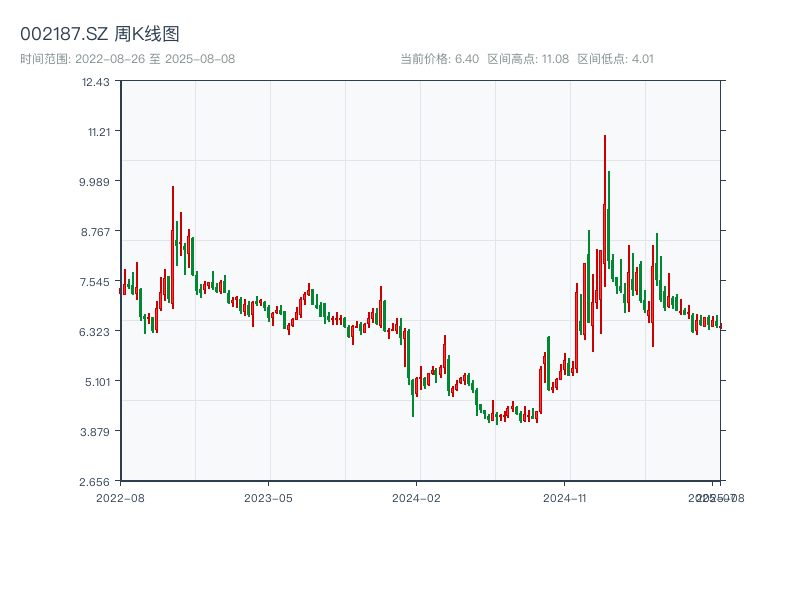Viewport: 800px width, 600px height.
Task: Click the x-axis label 2022-08
Action: pos(120,498)
